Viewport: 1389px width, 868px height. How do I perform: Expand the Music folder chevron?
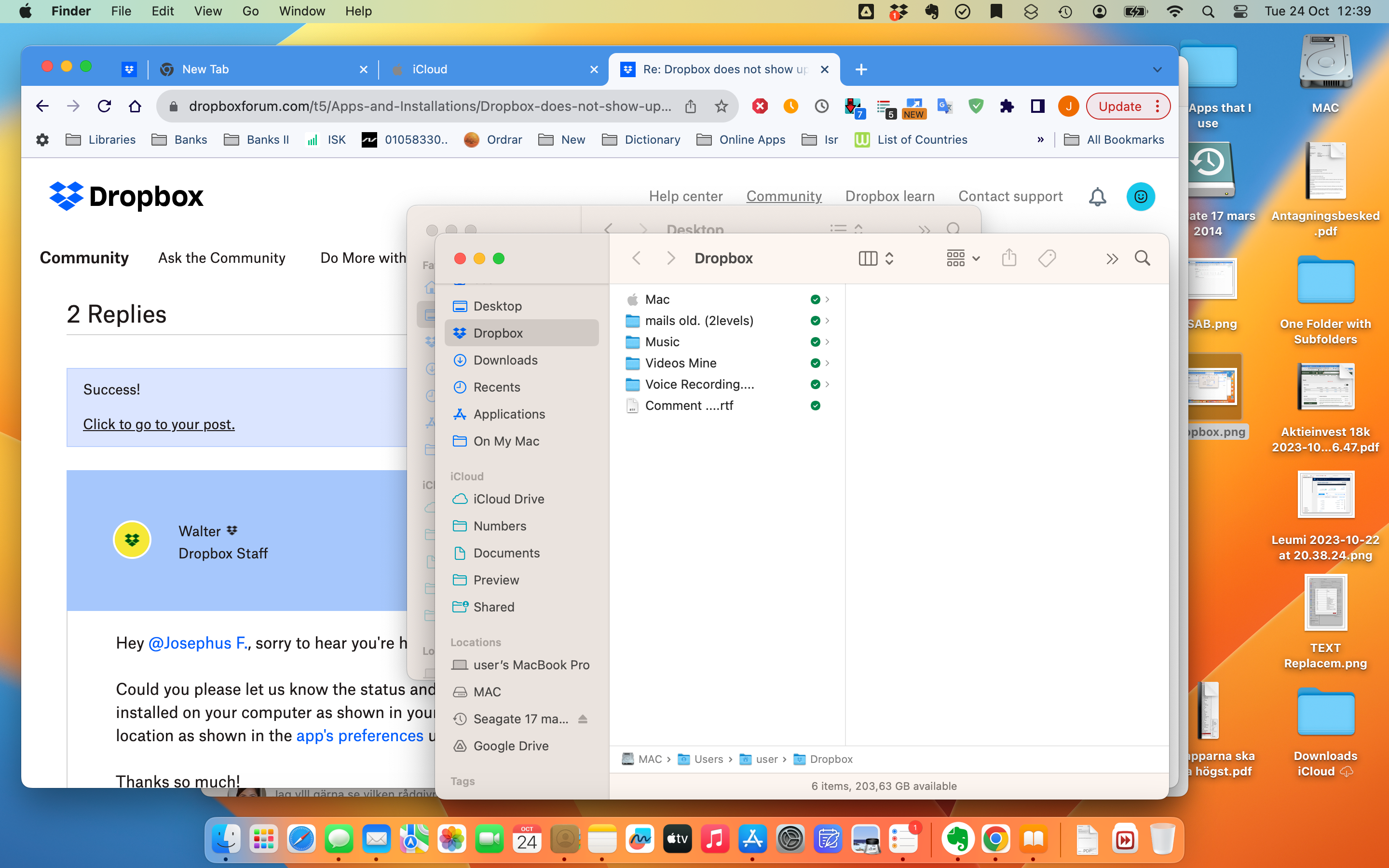pos(827,342)
